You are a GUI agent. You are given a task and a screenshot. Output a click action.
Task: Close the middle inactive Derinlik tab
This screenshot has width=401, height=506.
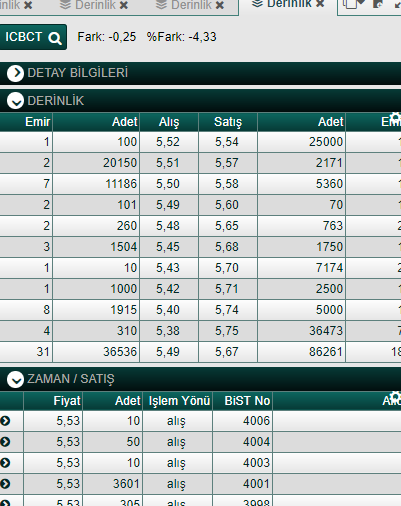pyautogui.click(x=124, y=5)
